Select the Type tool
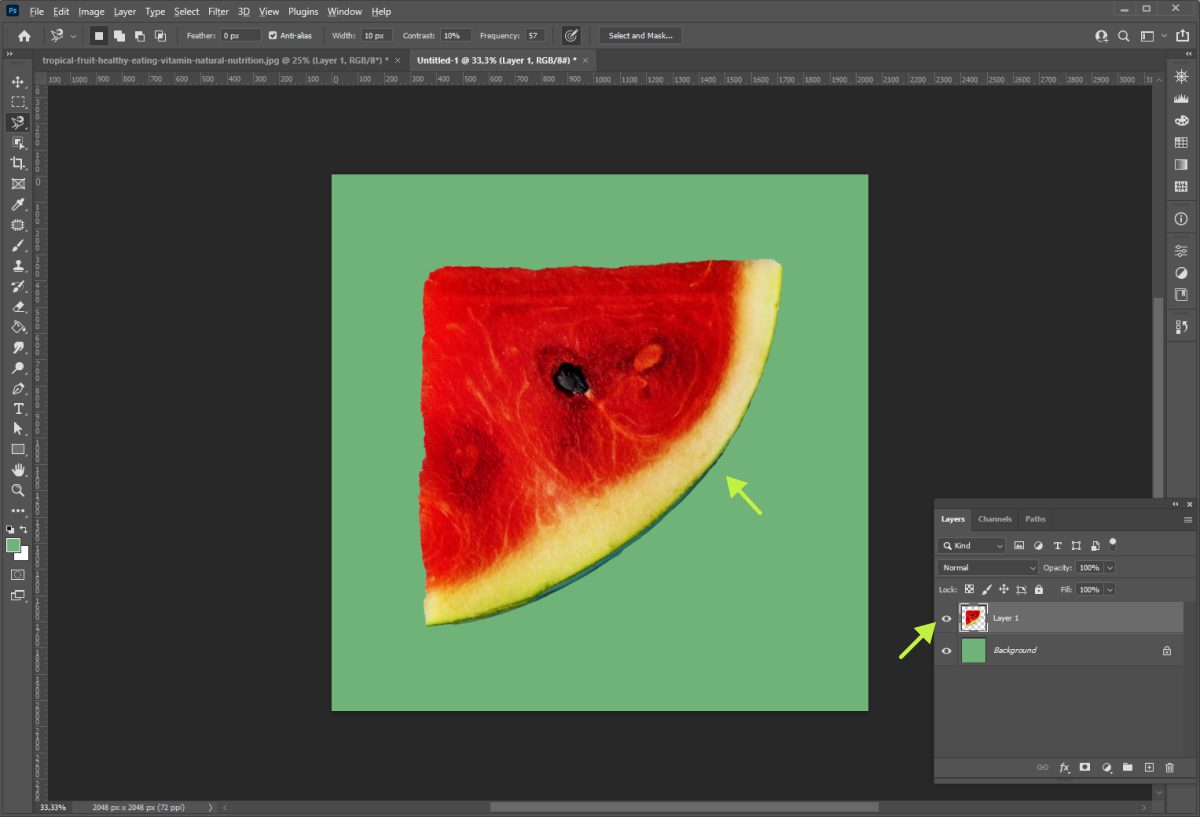The image size is (1200, 817). point(18,409)
